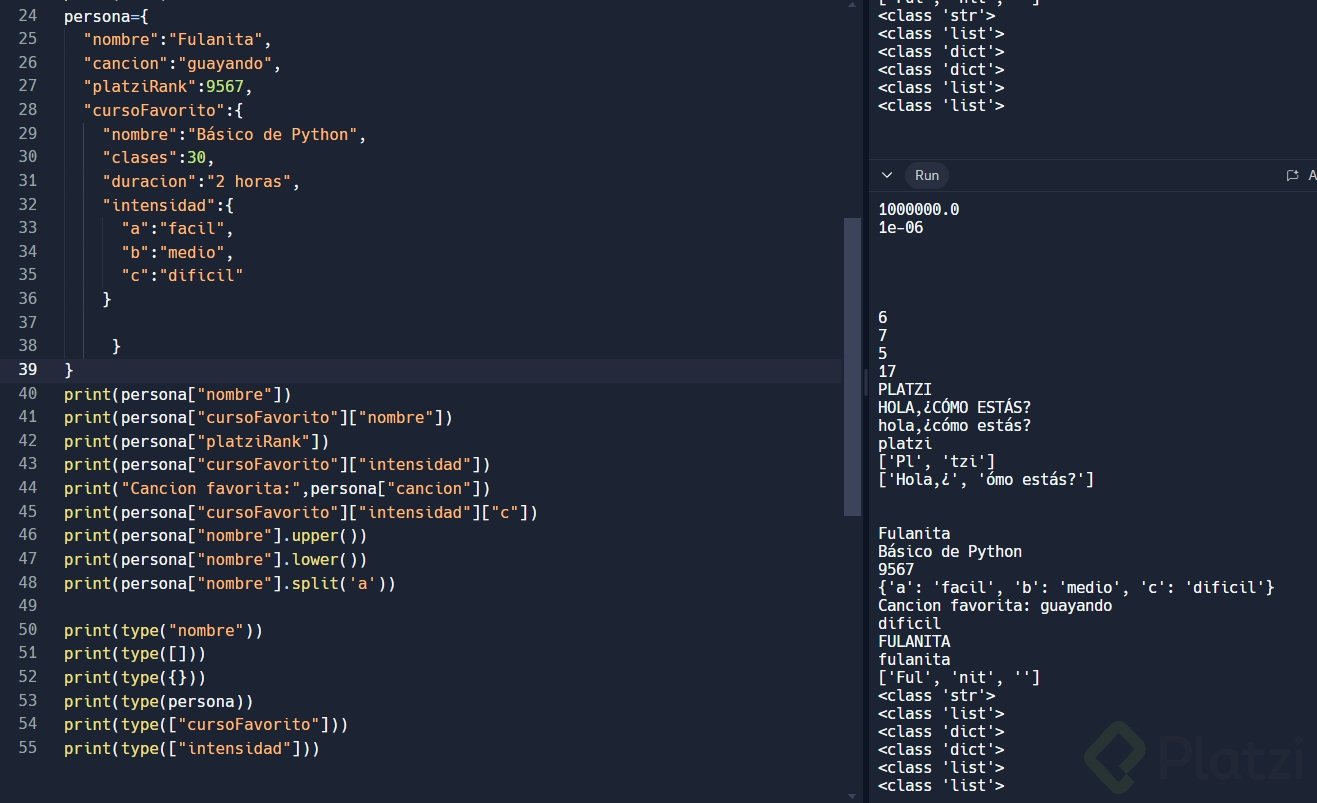
Task: Click the "nombre":"Básico de Python" code line
Action: tap(234, 134)
